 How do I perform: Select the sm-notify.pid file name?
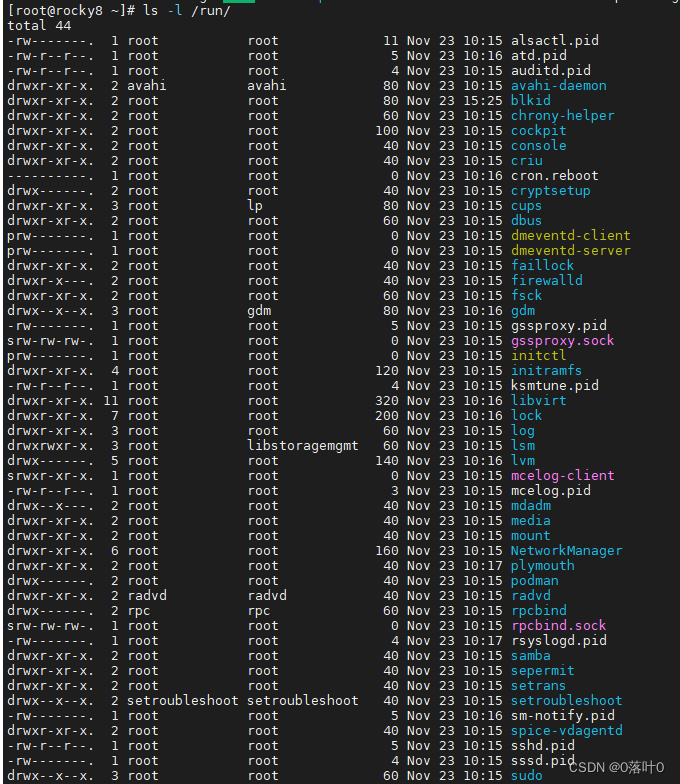(x=562, y=716)
